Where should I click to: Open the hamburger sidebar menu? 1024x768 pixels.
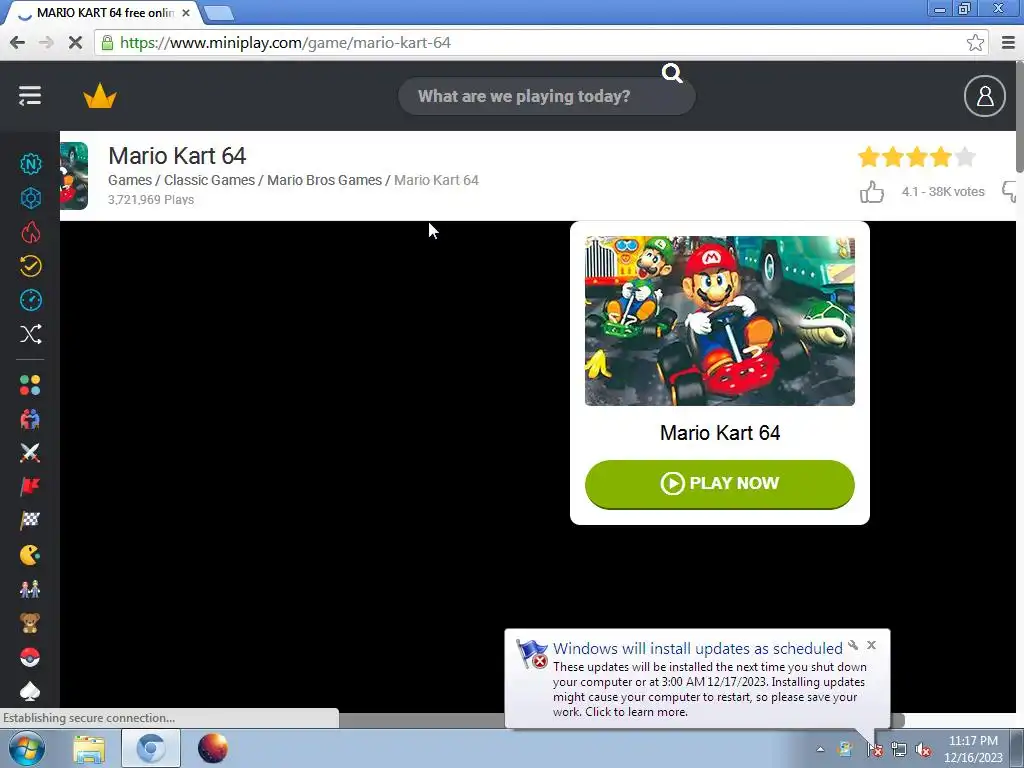pyautogui.click(x=30, y=96)
